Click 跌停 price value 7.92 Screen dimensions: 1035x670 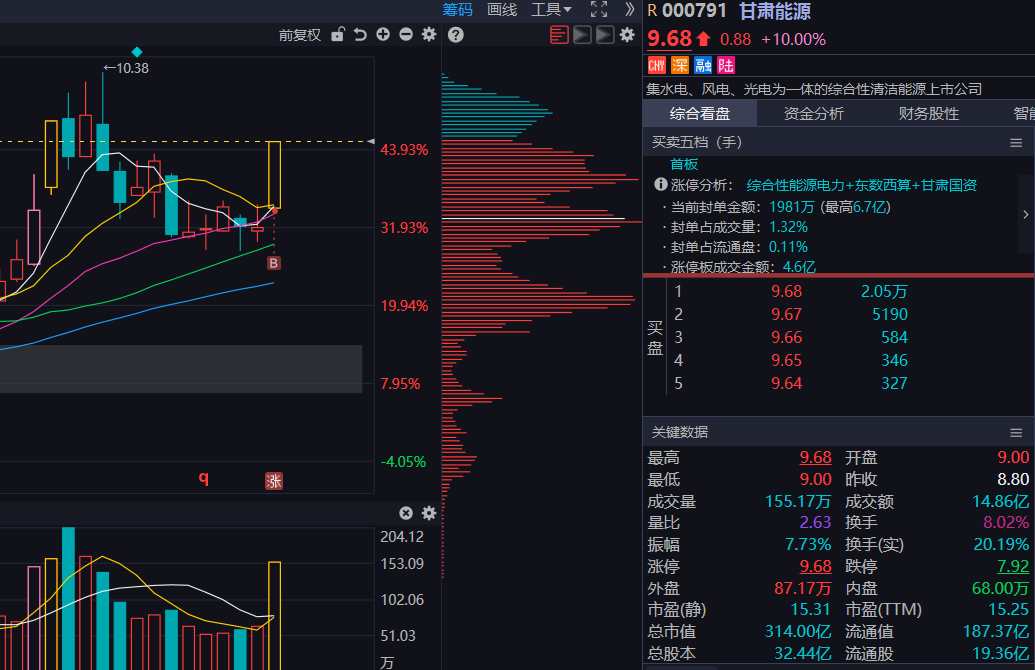pyautogui.click(x=1013, y=566)
